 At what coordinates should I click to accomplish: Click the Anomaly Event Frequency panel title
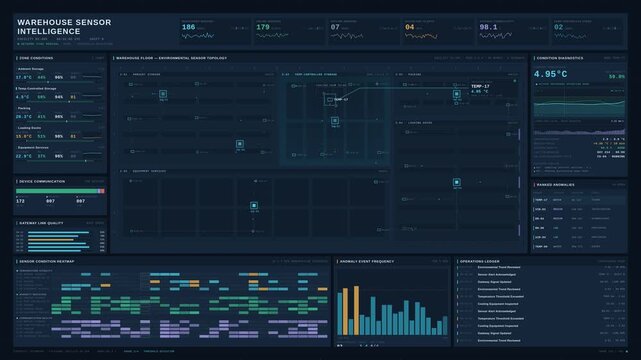[x=367, y=261]
